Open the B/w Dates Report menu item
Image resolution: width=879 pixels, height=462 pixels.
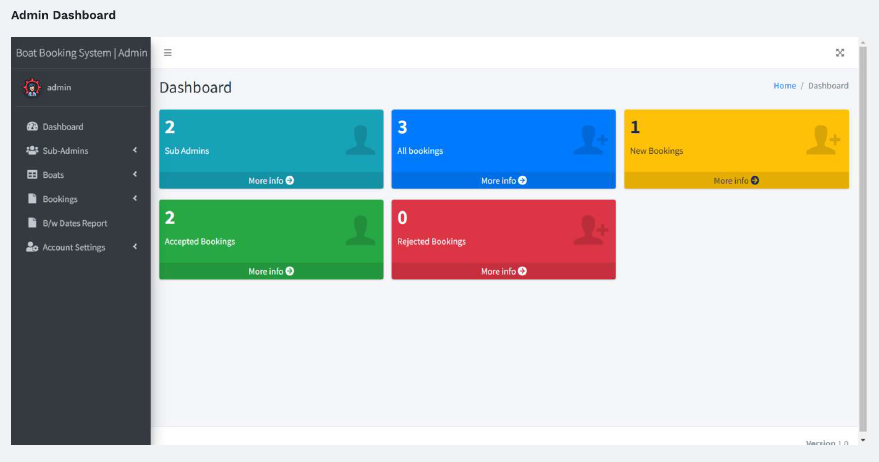coord(81,223)
